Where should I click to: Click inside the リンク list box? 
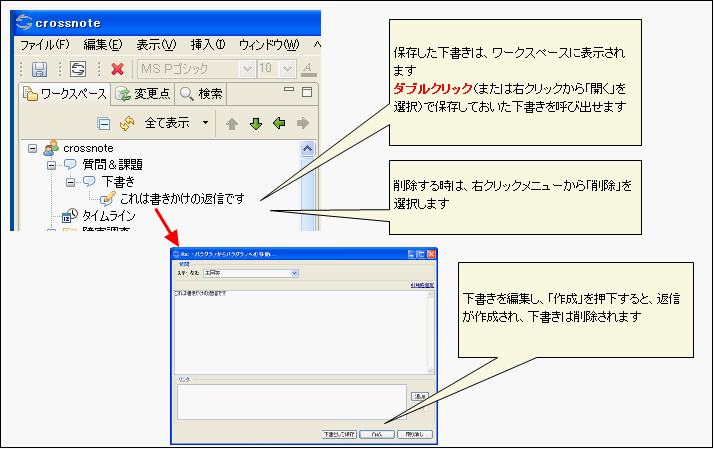[291, 402]
